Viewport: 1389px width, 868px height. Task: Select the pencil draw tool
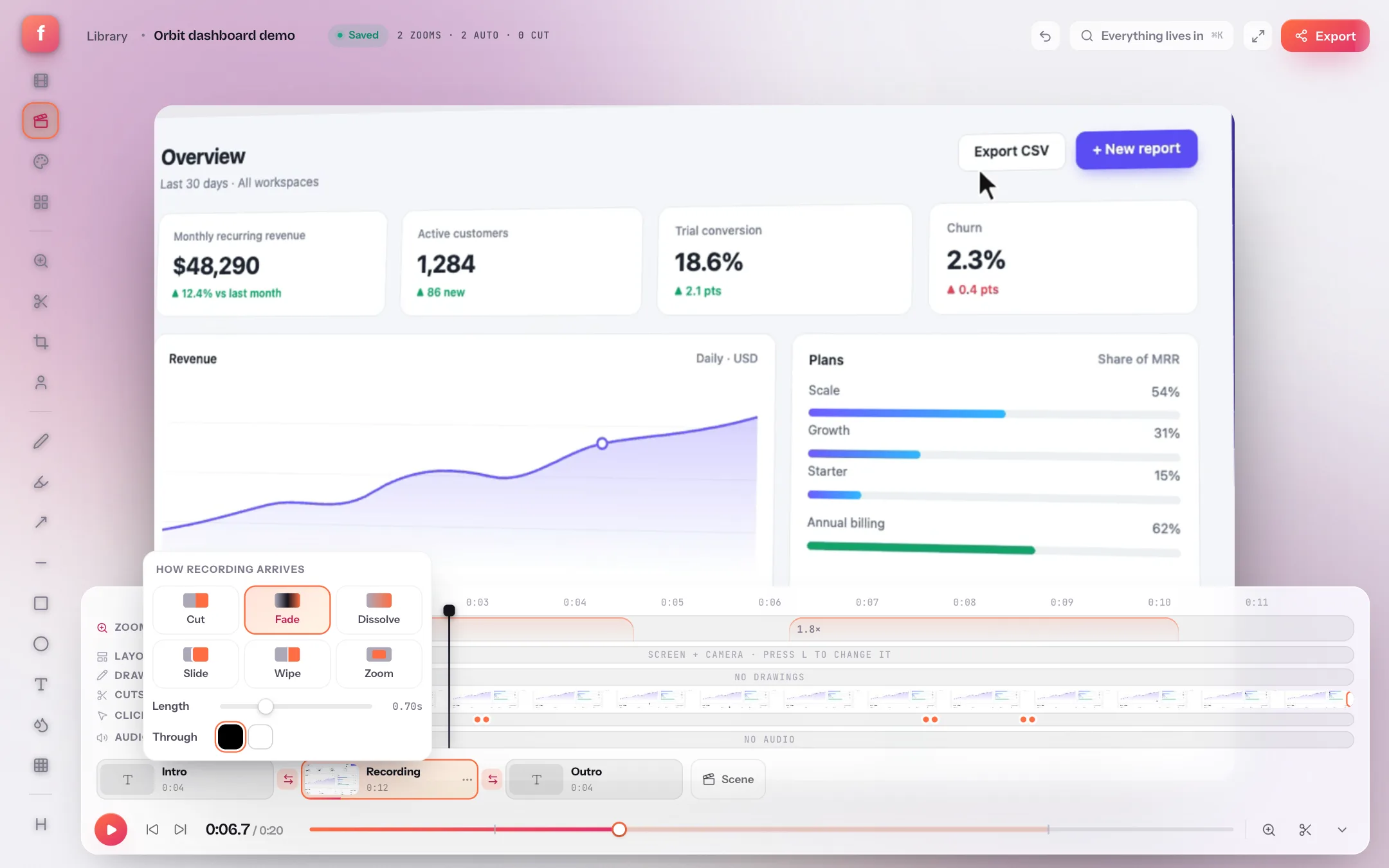[41, 442]
